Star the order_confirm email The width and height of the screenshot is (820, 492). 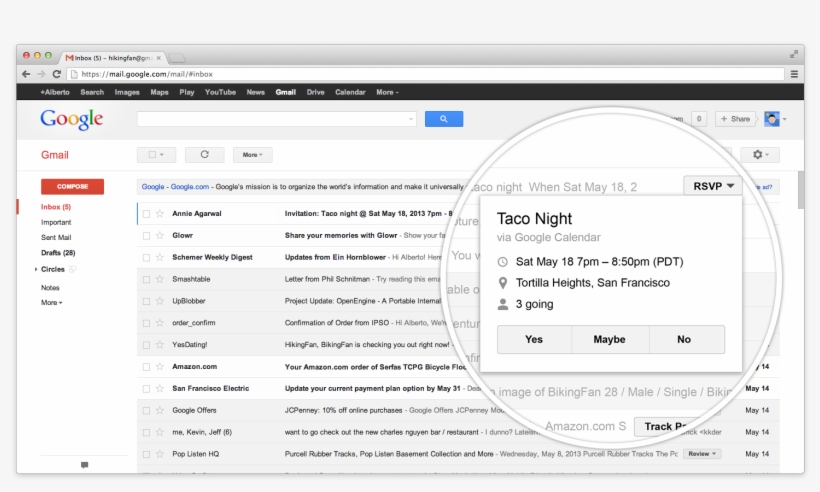point(160,323)
